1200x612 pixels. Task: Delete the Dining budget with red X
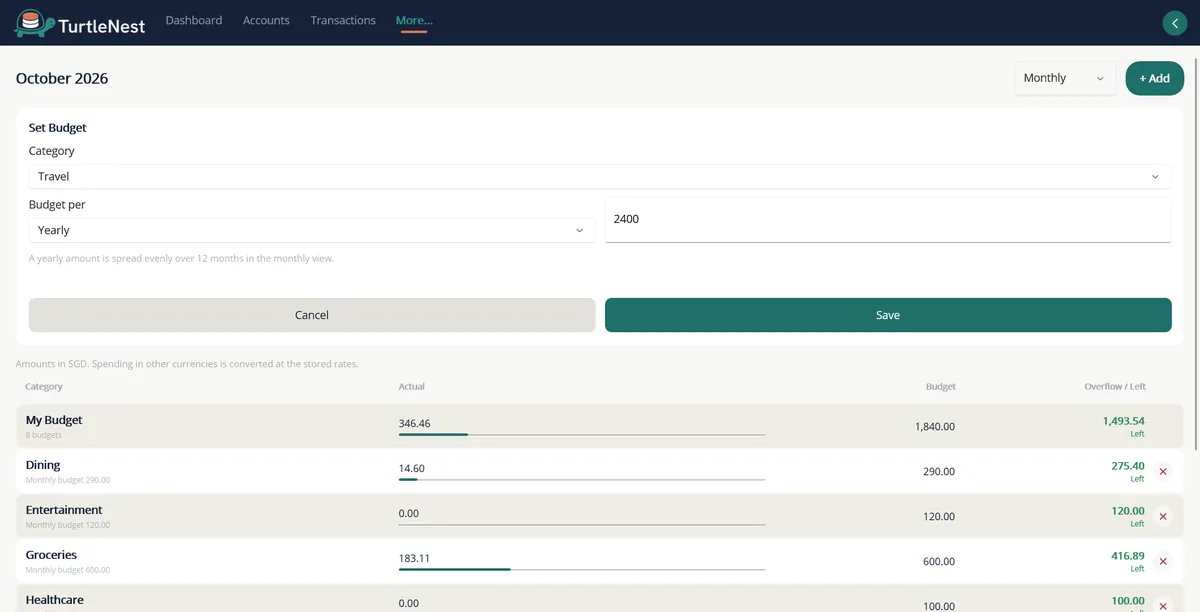[x=1163, y=472]
